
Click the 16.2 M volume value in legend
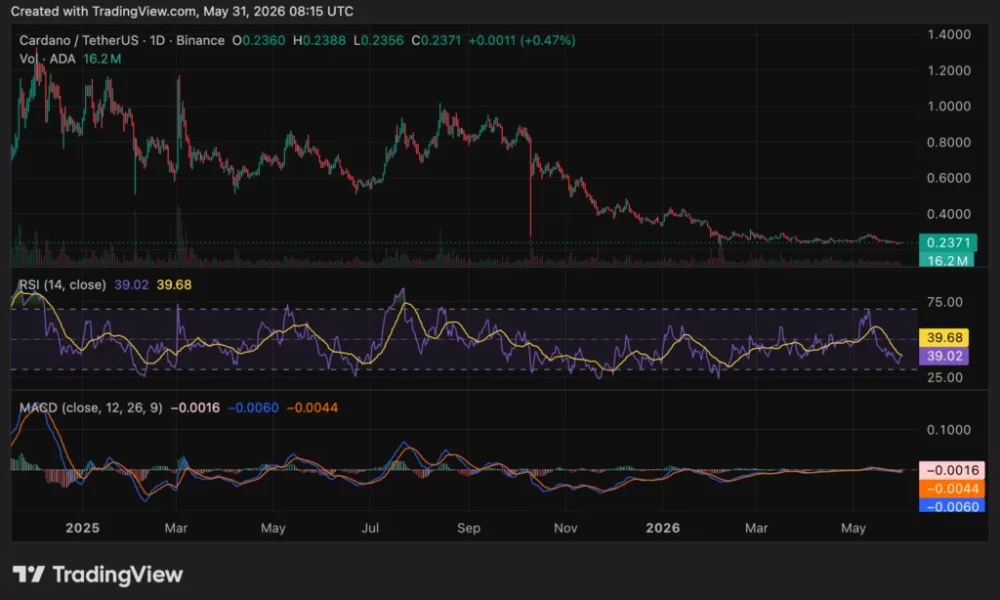pos(102,59)
